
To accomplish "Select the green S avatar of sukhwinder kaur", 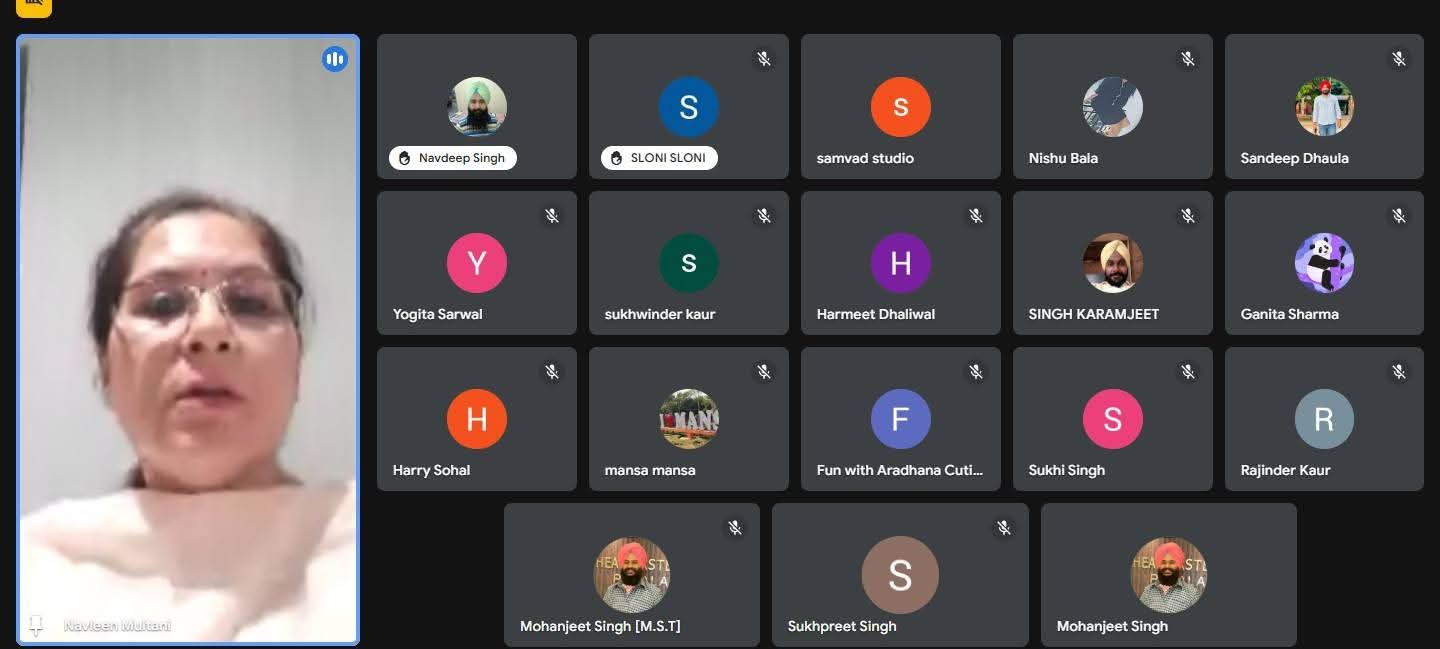I will pyautogui.click(x=689, y=263).
